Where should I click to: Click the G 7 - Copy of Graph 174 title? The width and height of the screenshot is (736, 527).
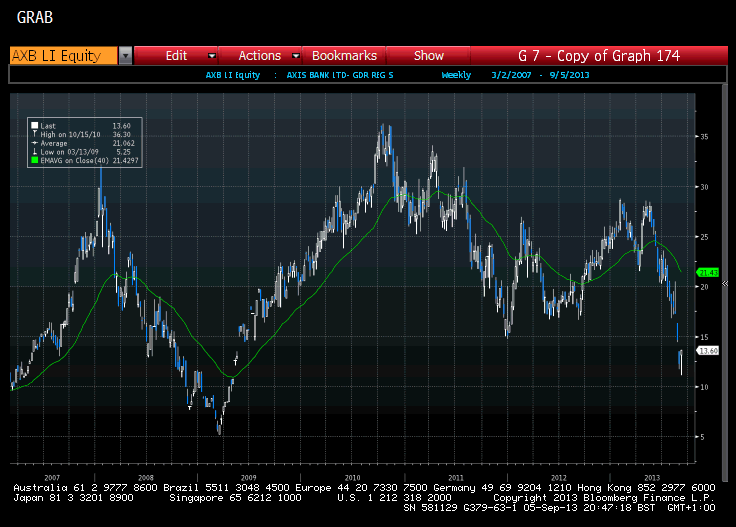[599, 56]
